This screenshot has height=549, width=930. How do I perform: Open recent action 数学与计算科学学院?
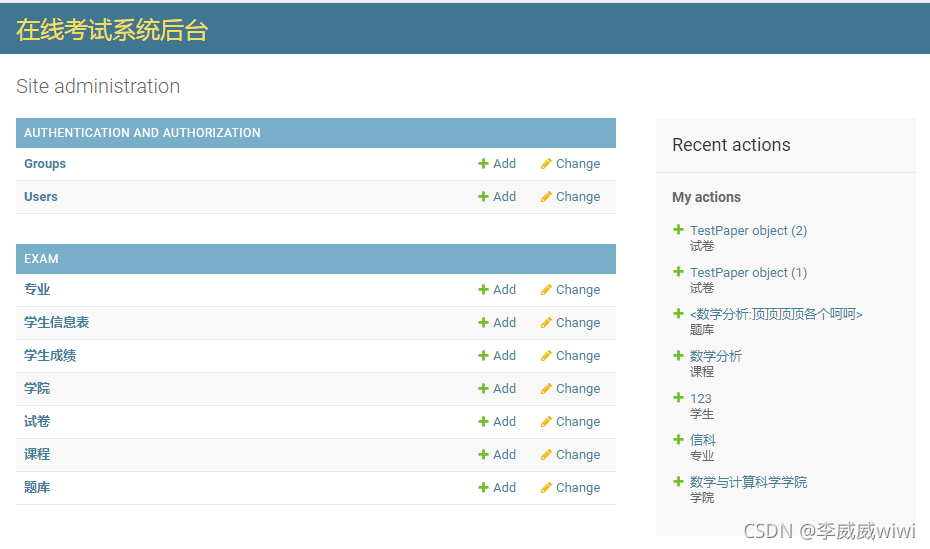748,482
